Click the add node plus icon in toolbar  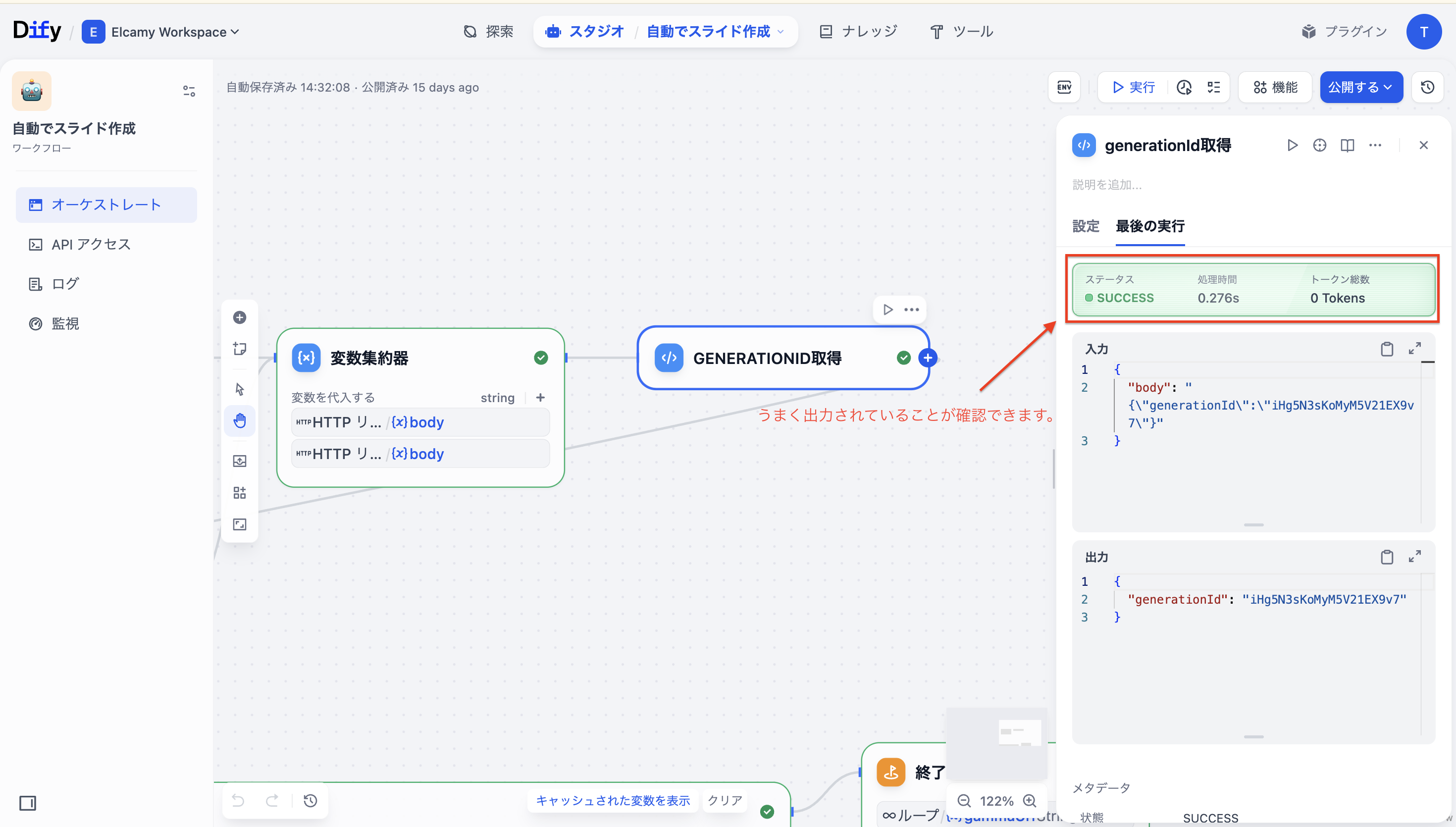240,317
